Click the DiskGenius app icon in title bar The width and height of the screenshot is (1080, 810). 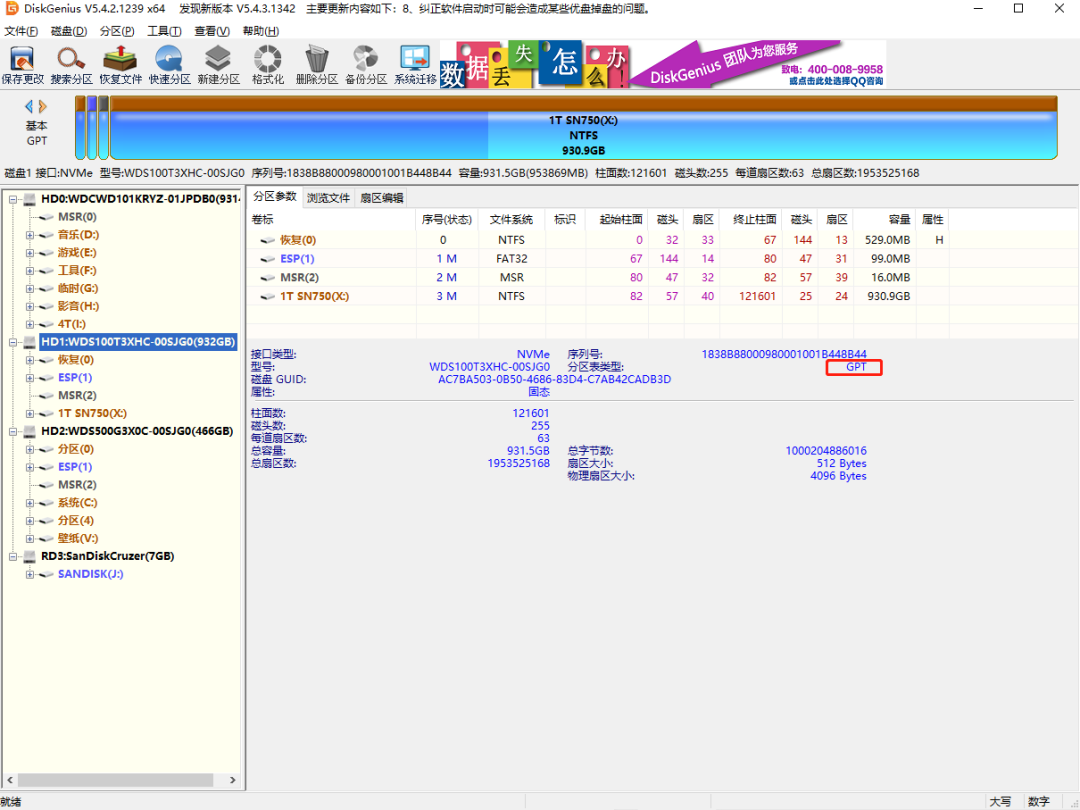click(12, 8)
